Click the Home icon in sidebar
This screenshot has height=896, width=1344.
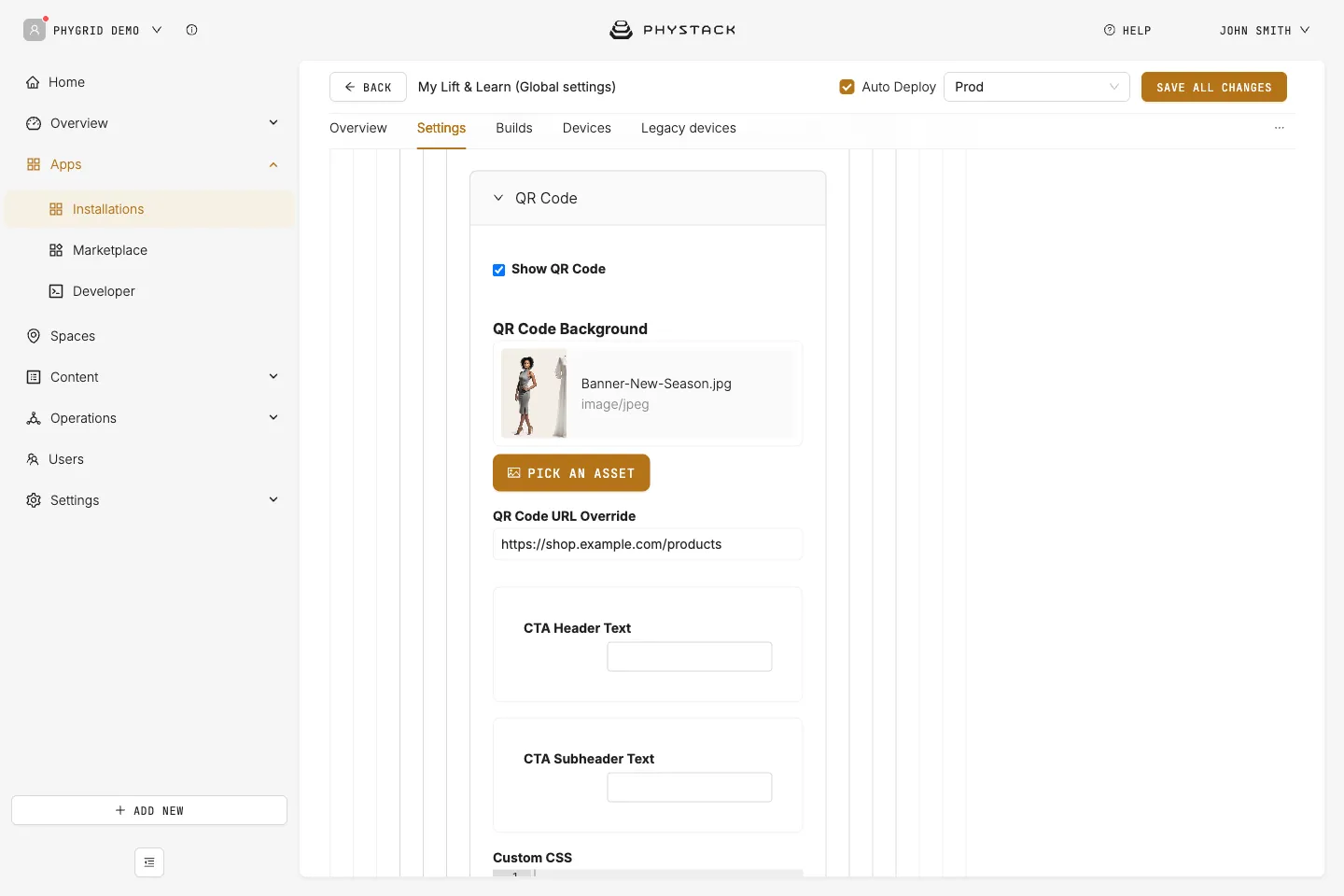coord(33,82)
